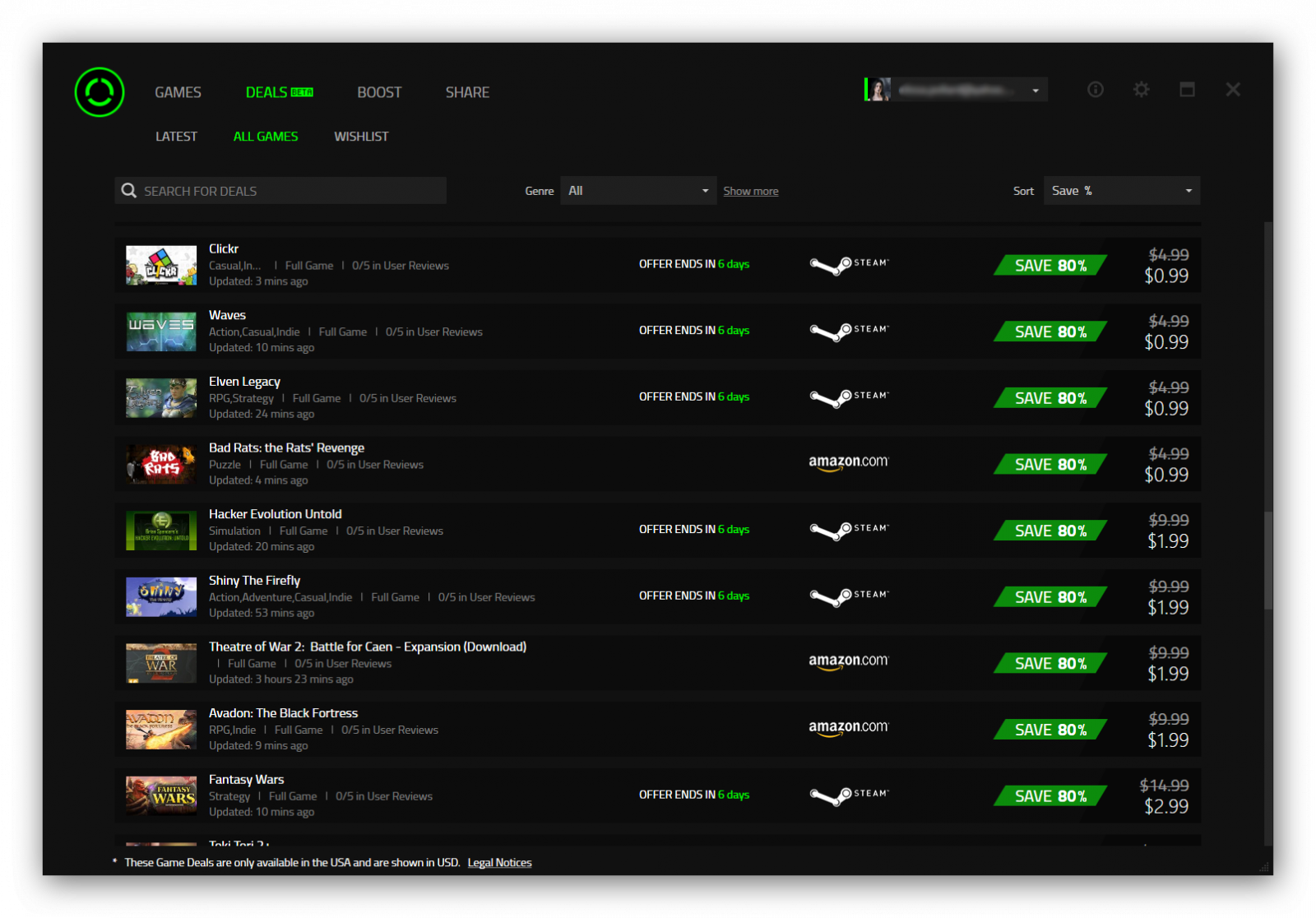
Task: Open the Legal Notices link
Action: point(499,863)
